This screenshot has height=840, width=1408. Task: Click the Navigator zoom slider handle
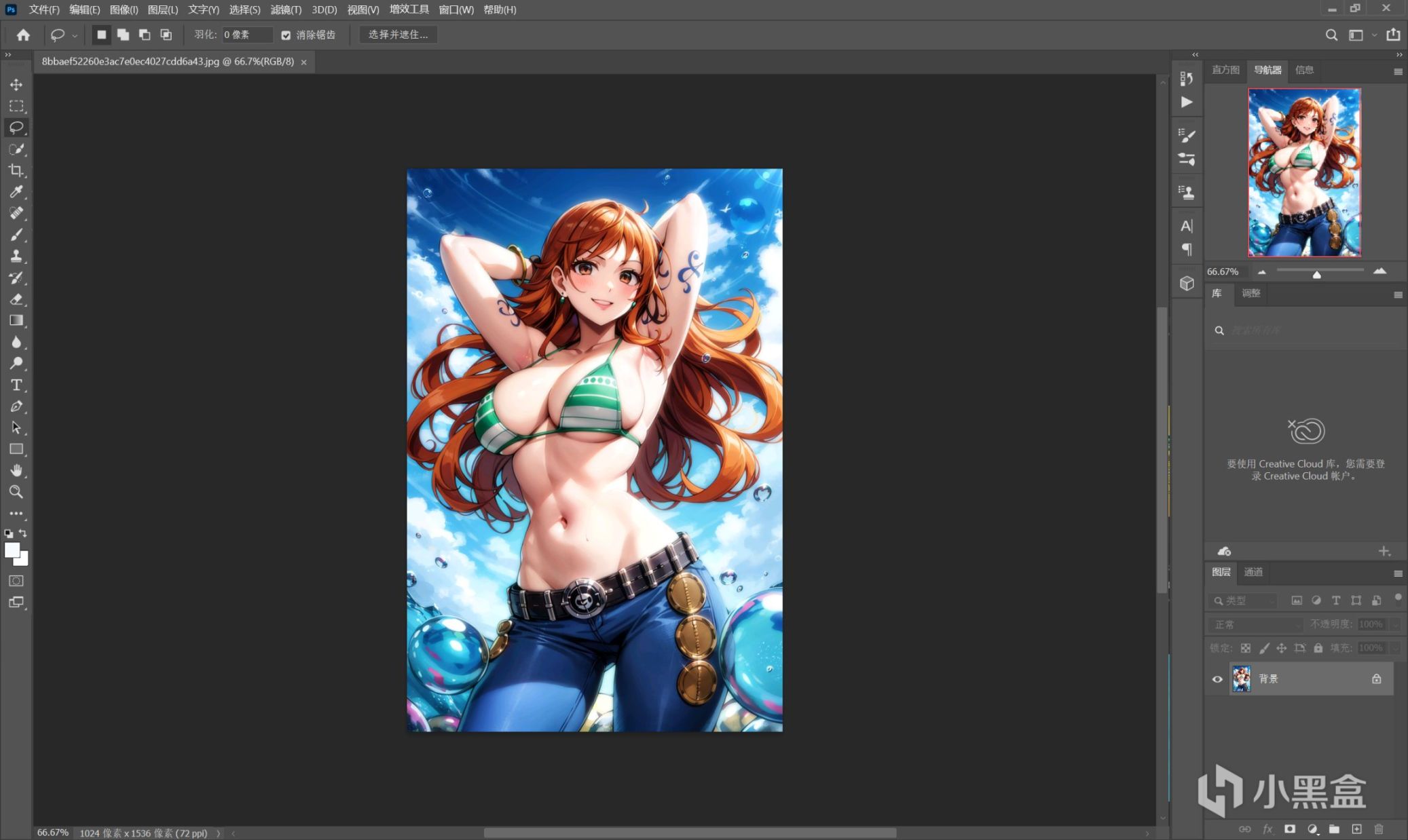(1316, 274)
